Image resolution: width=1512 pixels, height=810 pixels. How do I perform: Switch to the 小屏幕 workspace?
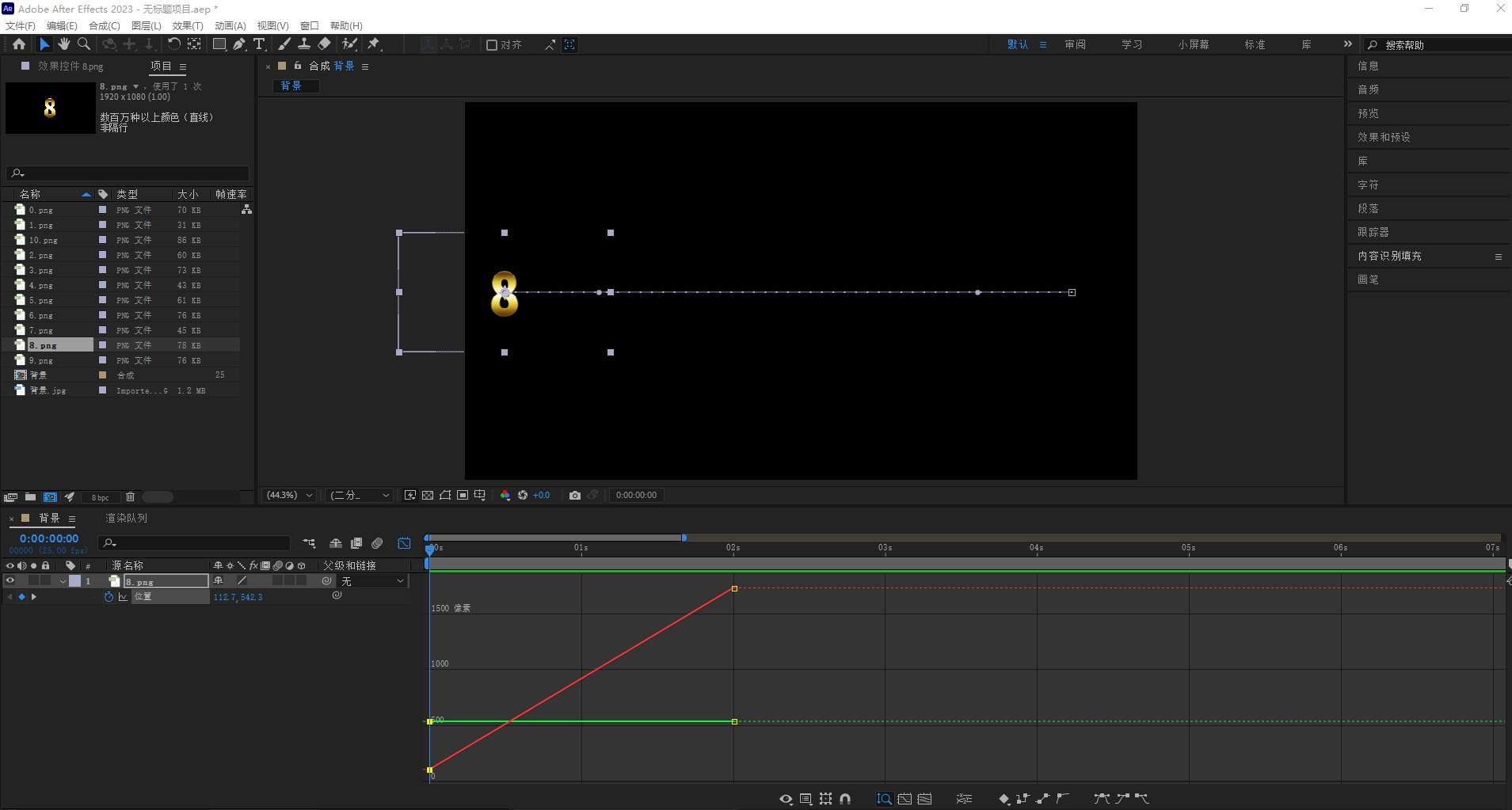point(1194,44)
